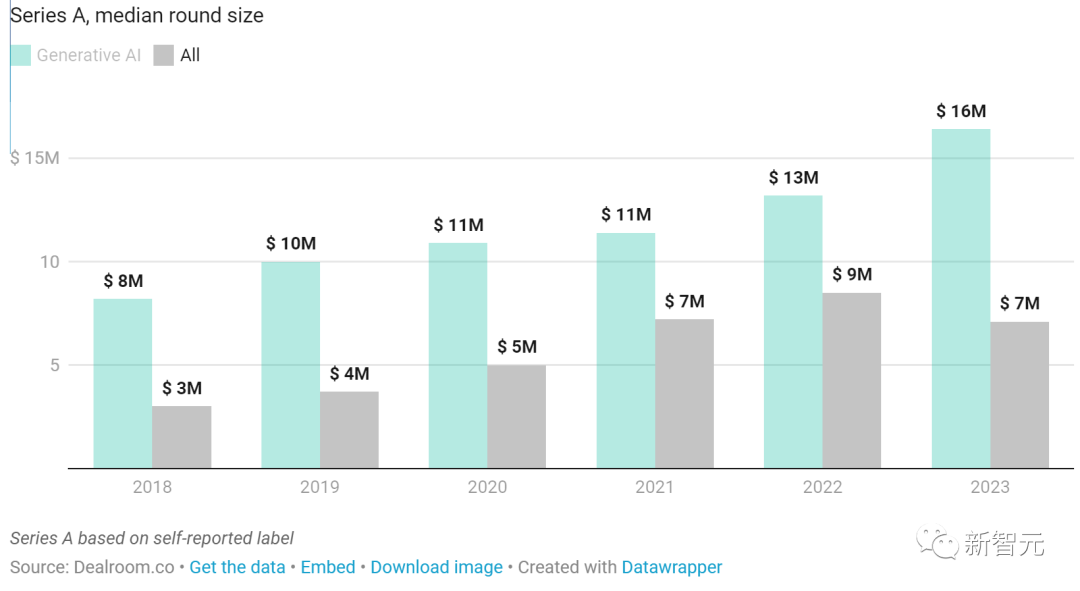Click the $ 16M value label
This screenshot has height=591, width=1080.
pyautogui.click(x=961, y=111)
